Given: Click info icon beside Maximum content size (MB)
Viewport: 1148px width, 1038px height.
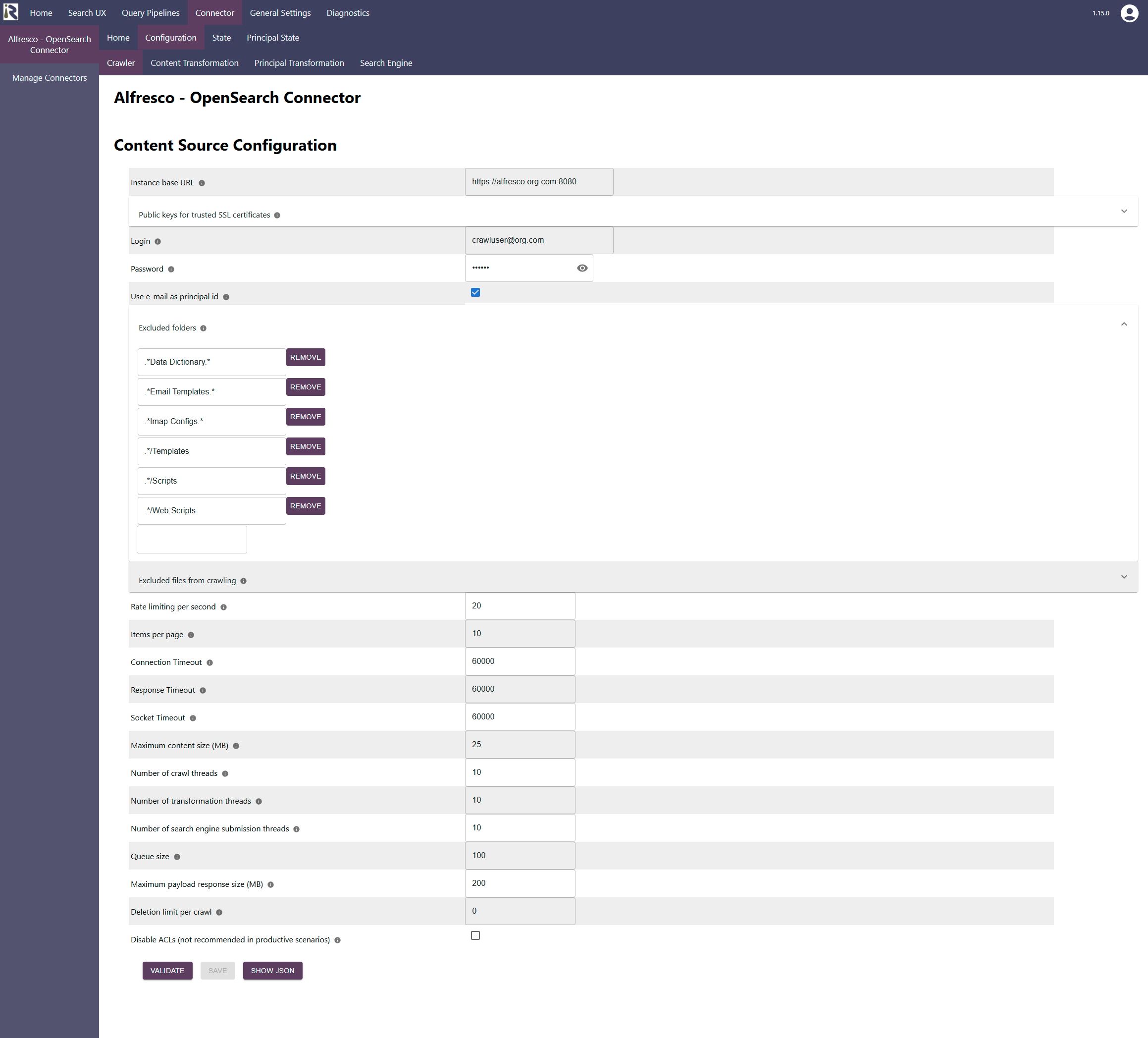Looking at the screenshot, I should 236,746.
